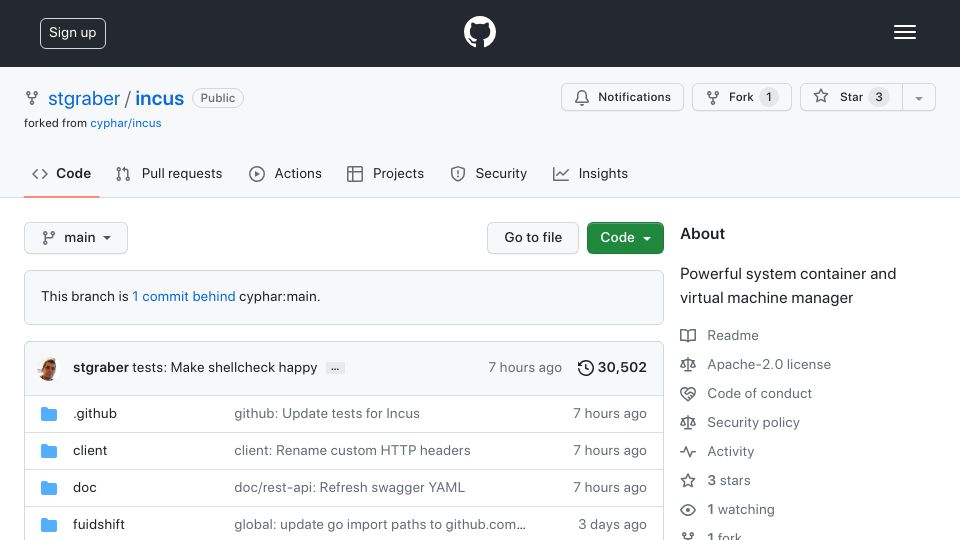
Task: Select the Code tab
Action: pos(61,174)
